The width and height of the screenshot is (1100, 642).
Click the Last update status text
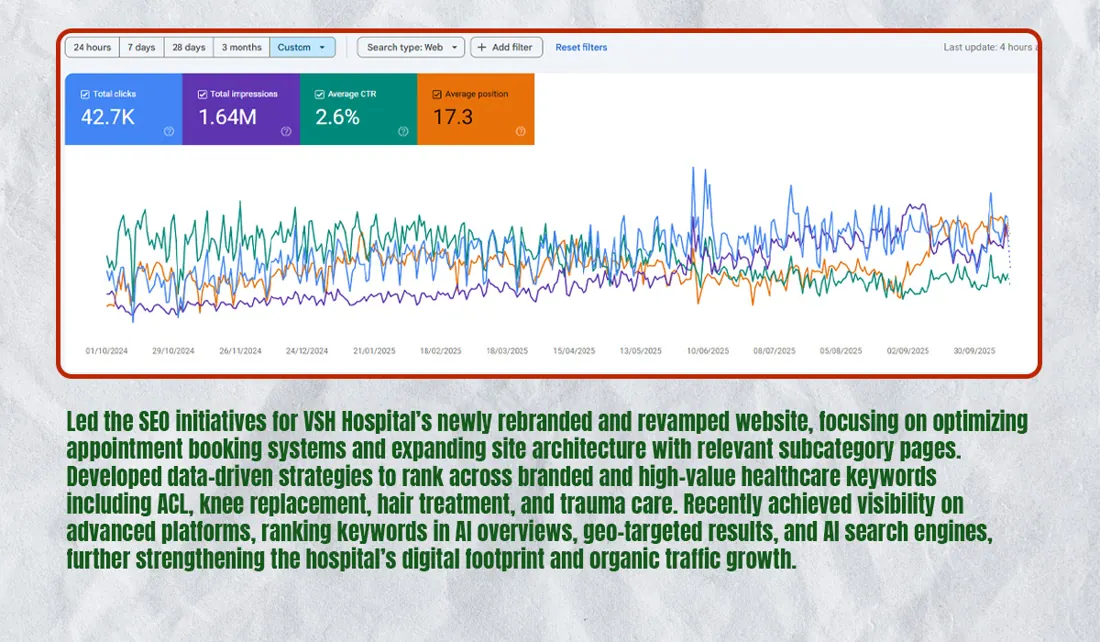click(x=990, y=47)
